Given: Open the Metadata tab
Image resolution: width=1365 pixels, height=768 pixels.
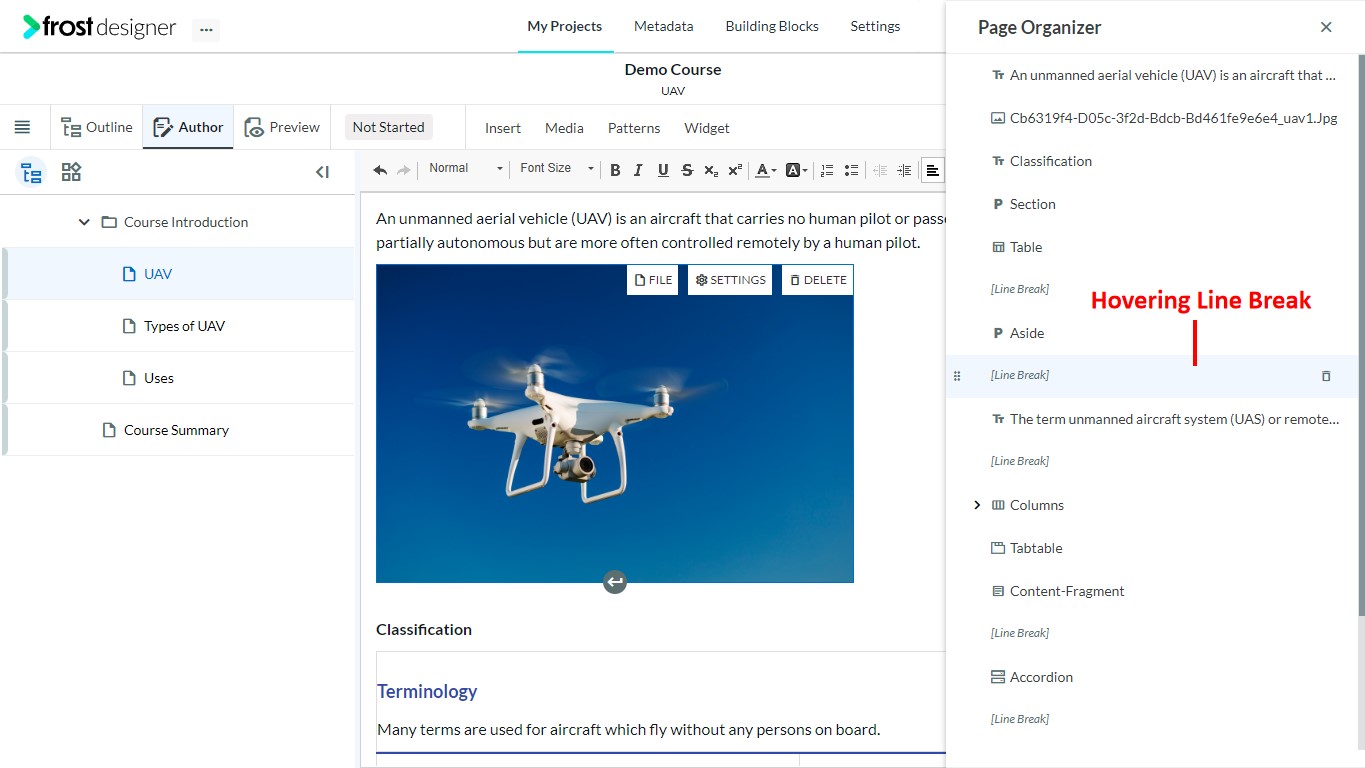Looking at the screenshot, I should click(x=663, y=26).
